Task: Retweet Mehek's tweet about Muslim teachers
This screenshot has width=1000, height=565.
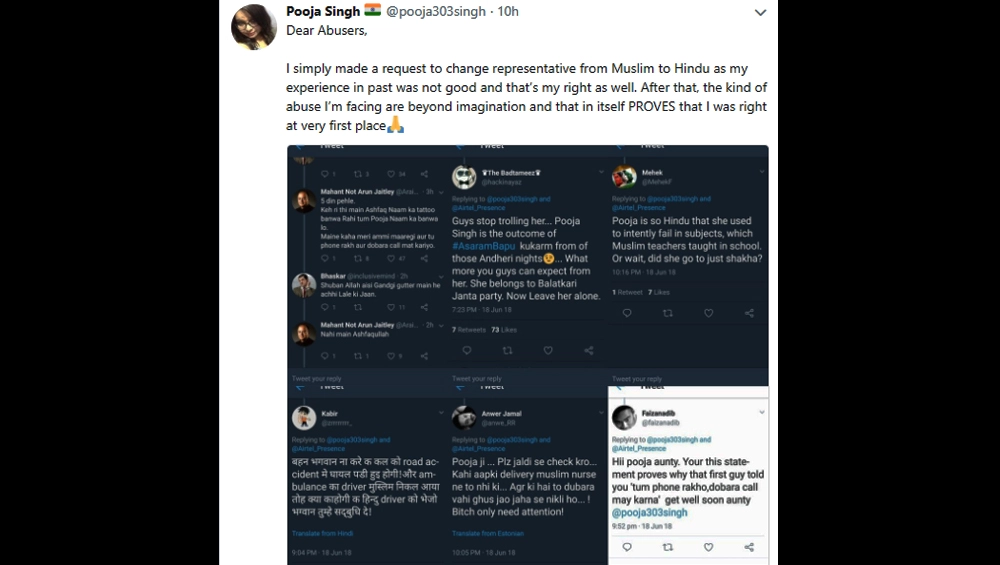Action: [667, 313]
